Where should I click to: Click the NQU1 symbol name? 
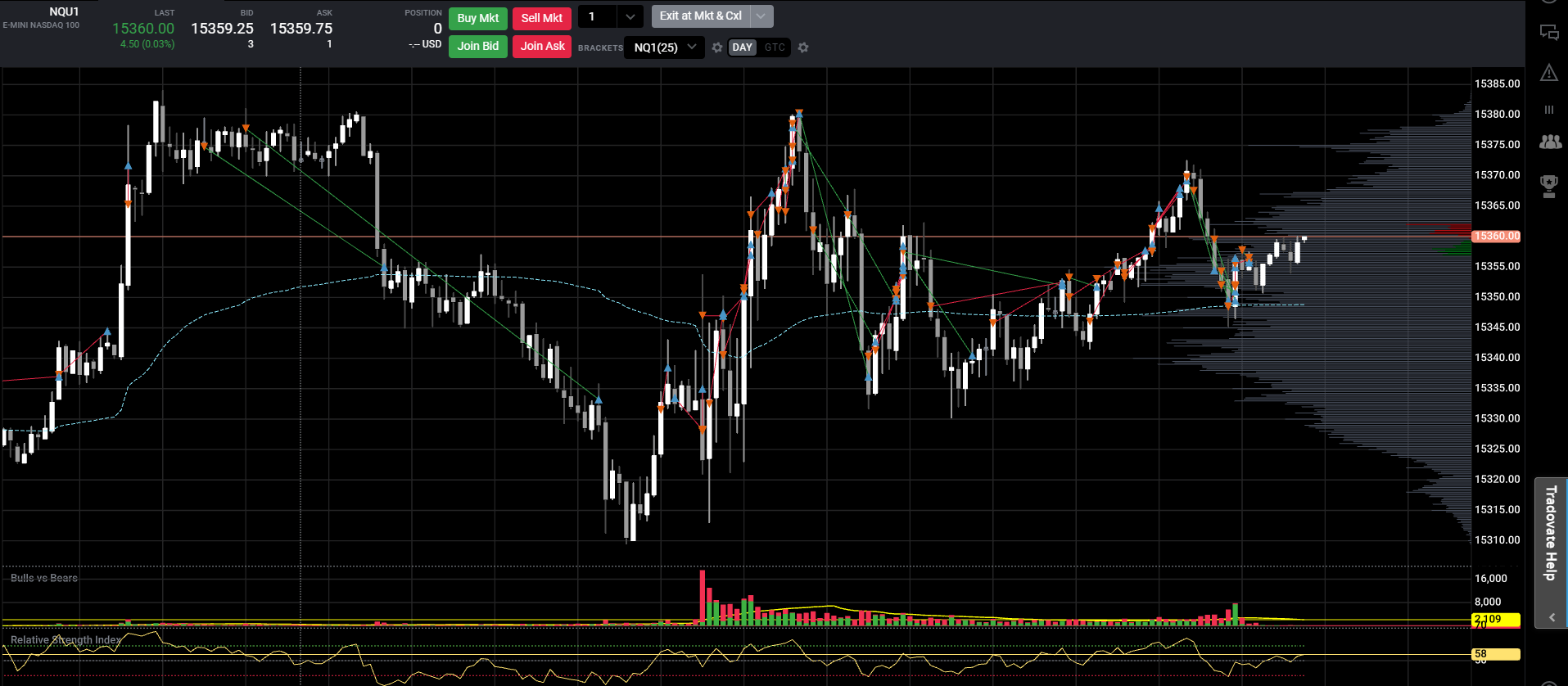coord(64,11)
